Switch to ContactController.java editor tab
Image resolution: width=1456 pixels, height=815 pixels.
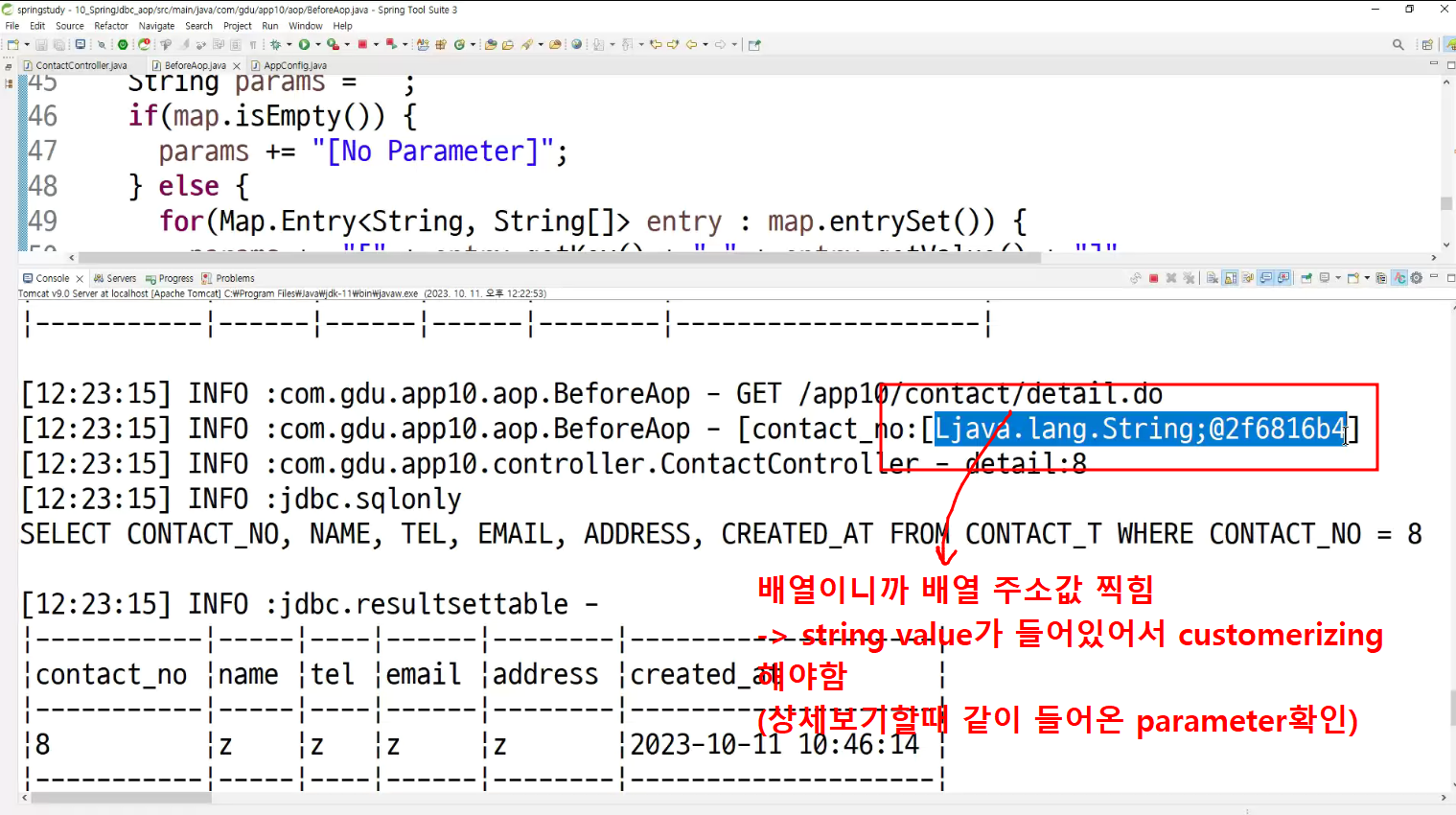(81, 65)
